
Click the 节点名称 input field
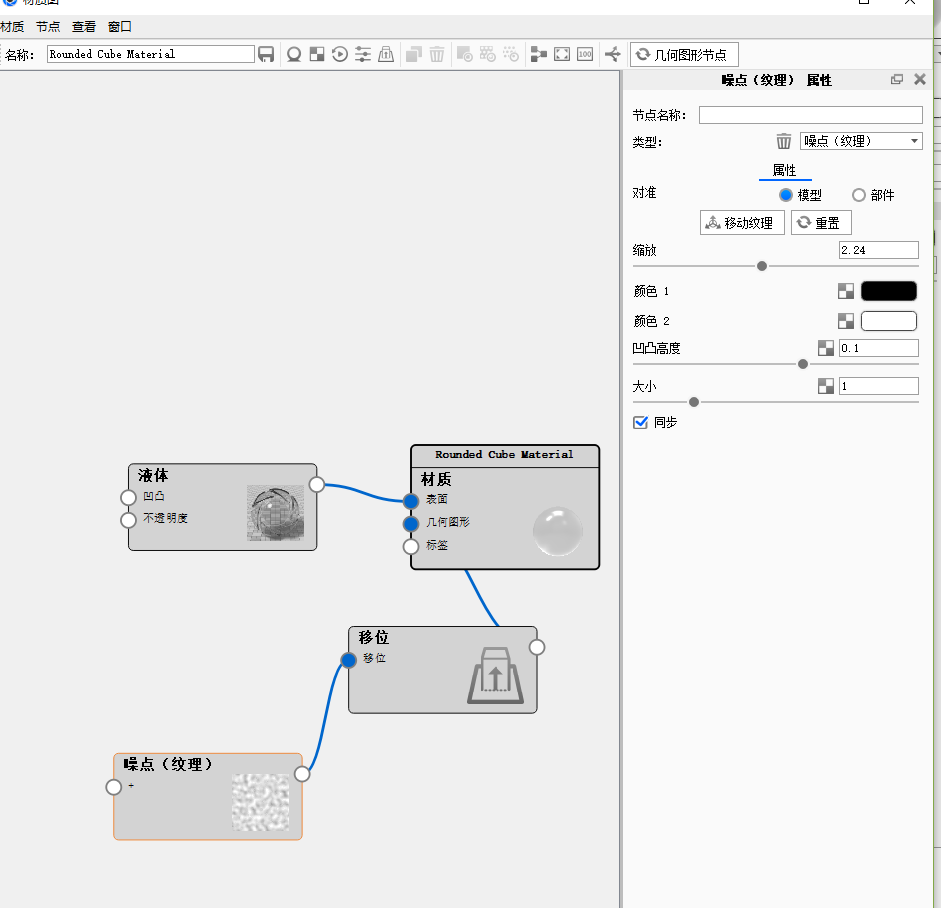[x=810, y=115]
